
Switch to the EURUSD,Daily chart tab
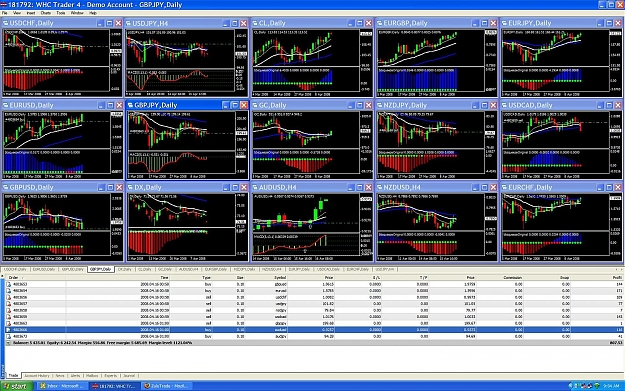click(x=44, y=269)
